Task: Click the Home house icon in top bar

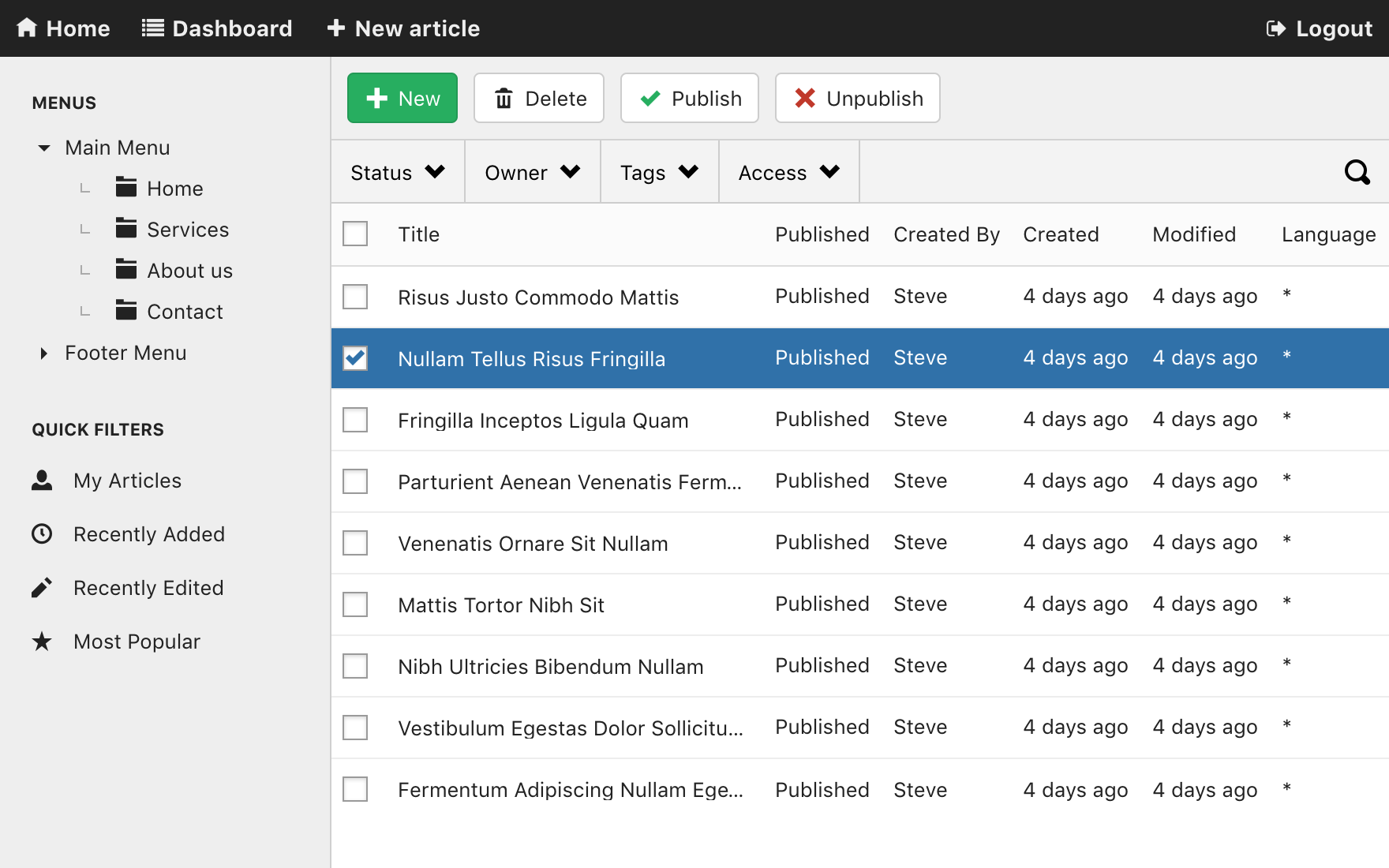Action: 27,28
